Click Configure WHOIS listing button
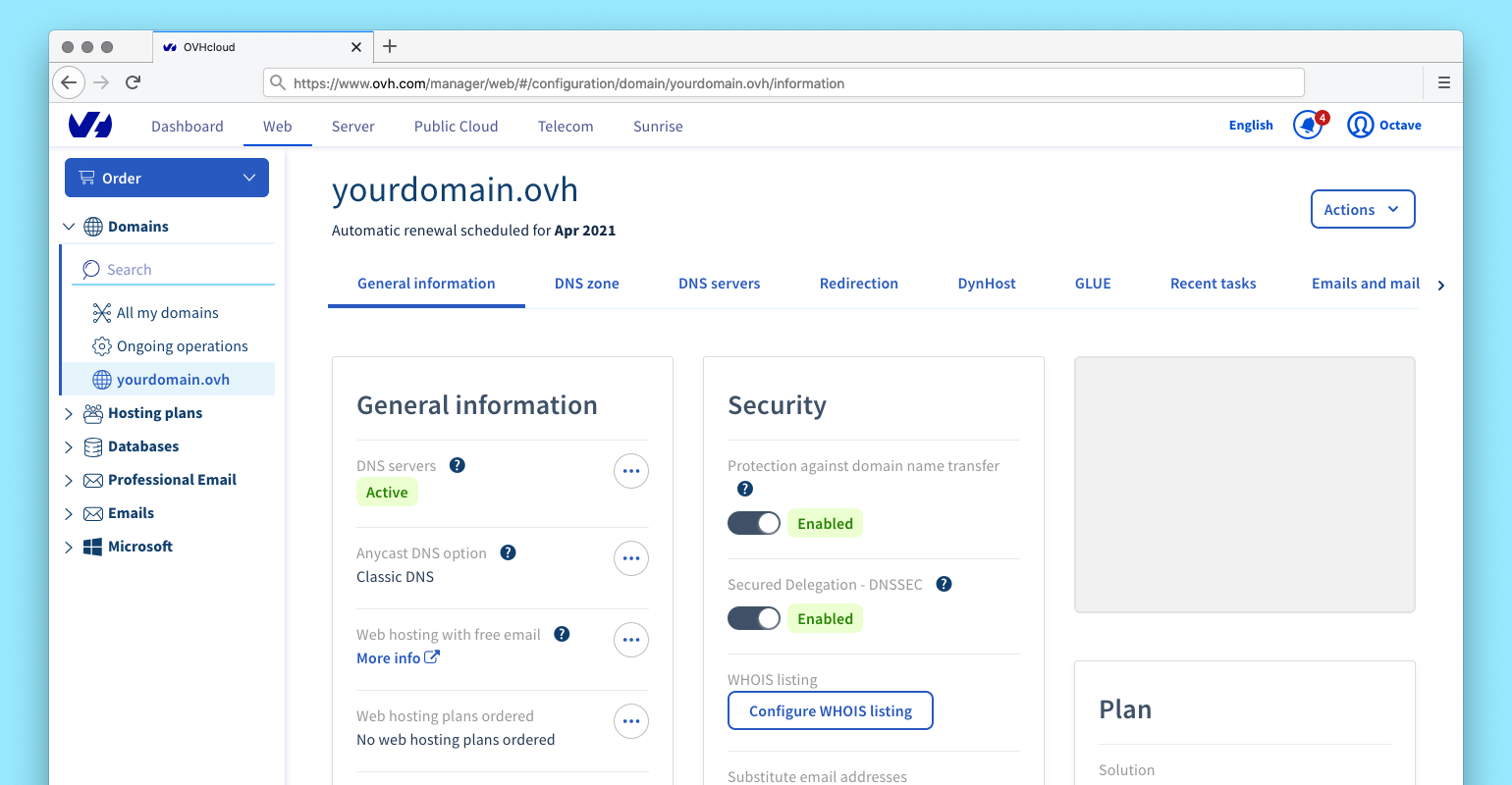This screenshot has height=785, width=1512. tap(831, 710)
